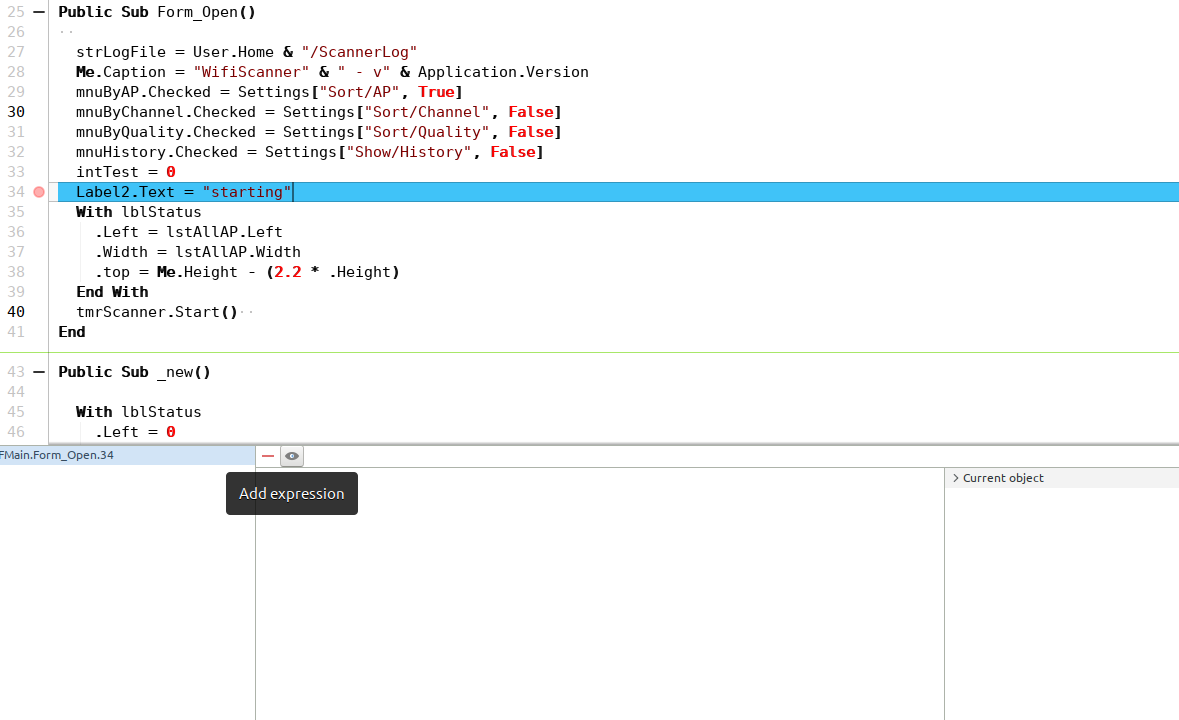The height and width of the screenshot is (720, 1179).
Task: Click line number 27 in the gutter
Action: 16,52
